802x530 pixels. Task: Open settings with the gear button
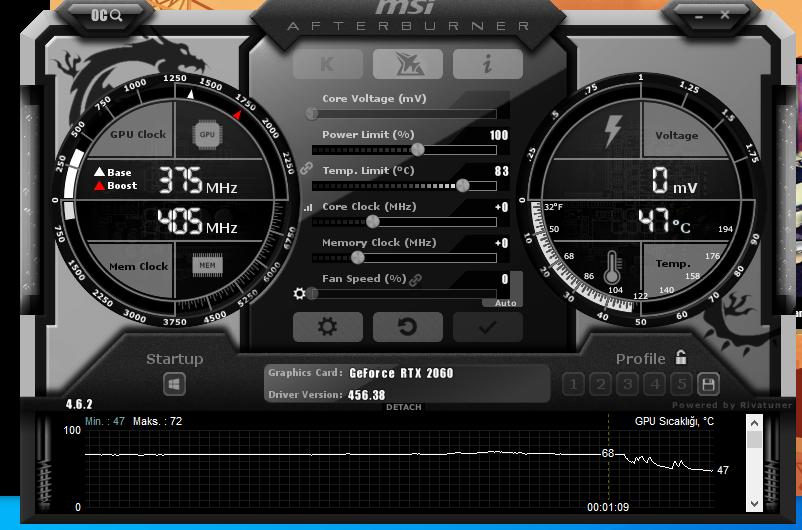[x=328, y=327]
